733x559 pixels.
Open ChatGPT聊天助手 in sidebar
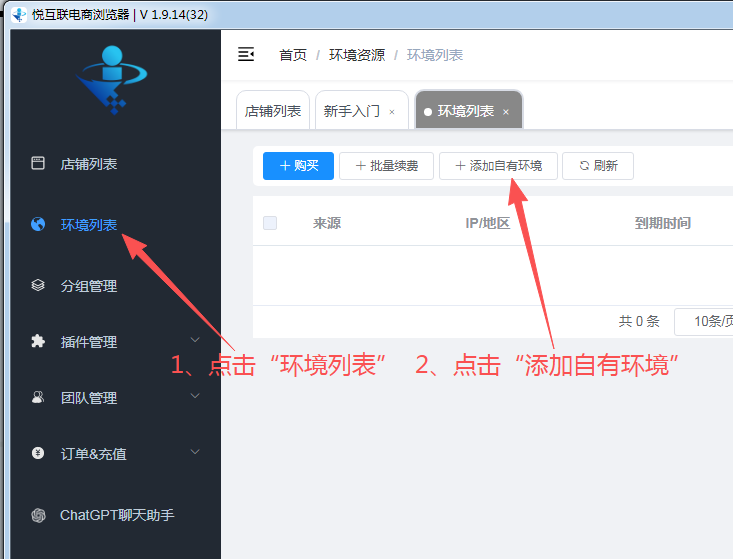pyautogui.click(x=117, y=515)
